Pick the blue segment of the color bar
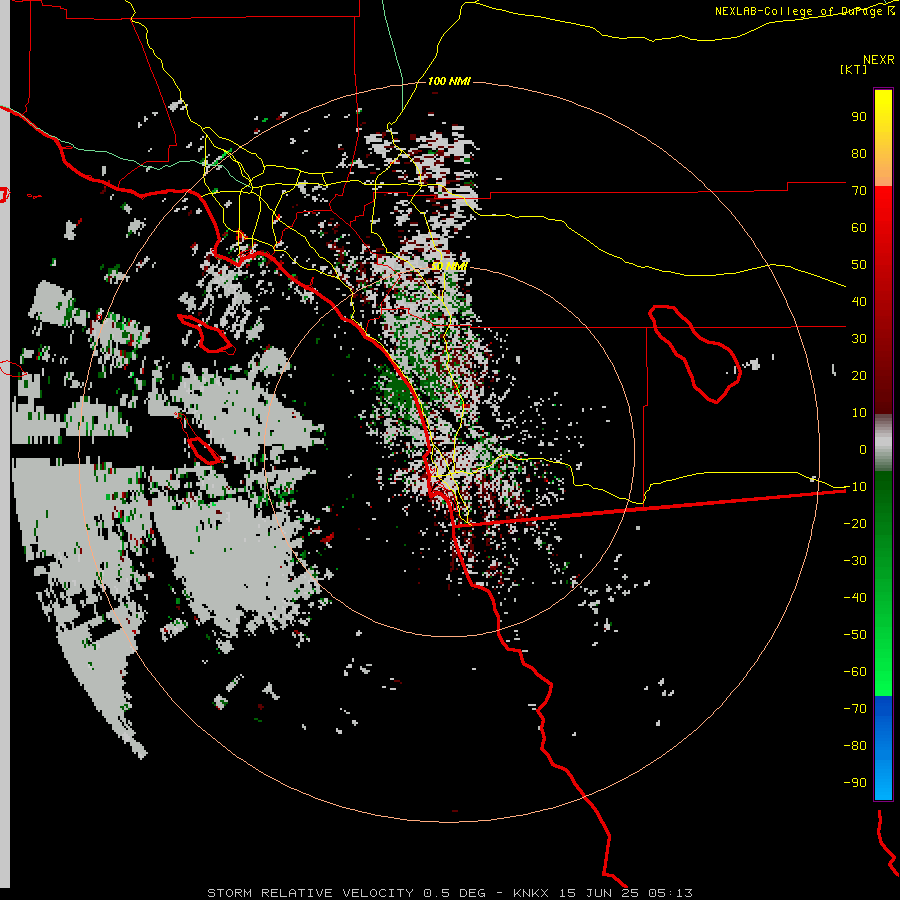 [x=883, y=747]
